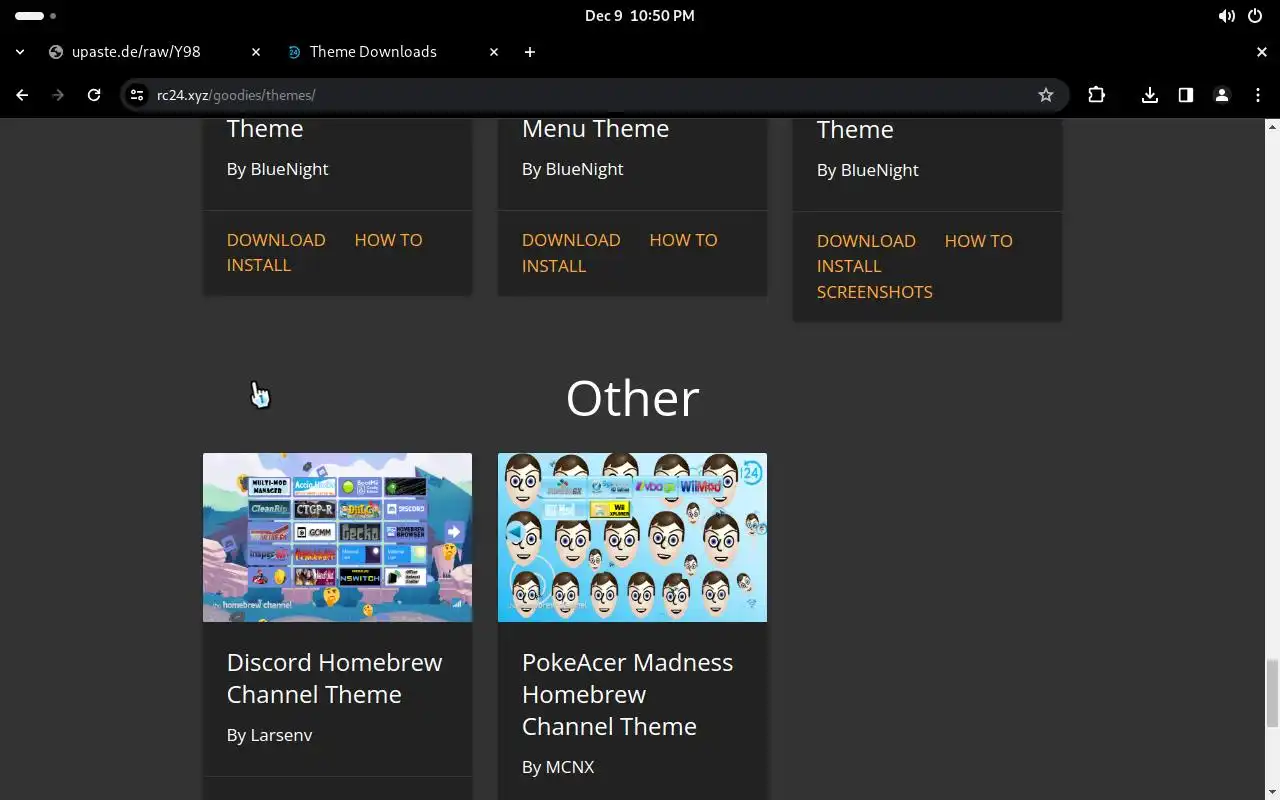Image resolution: width=1280 pixels, height=800 pixels.
Task: Select the 'PokeAcer Madness Homebrew Channel Theme' title
Action: point(627,694)
